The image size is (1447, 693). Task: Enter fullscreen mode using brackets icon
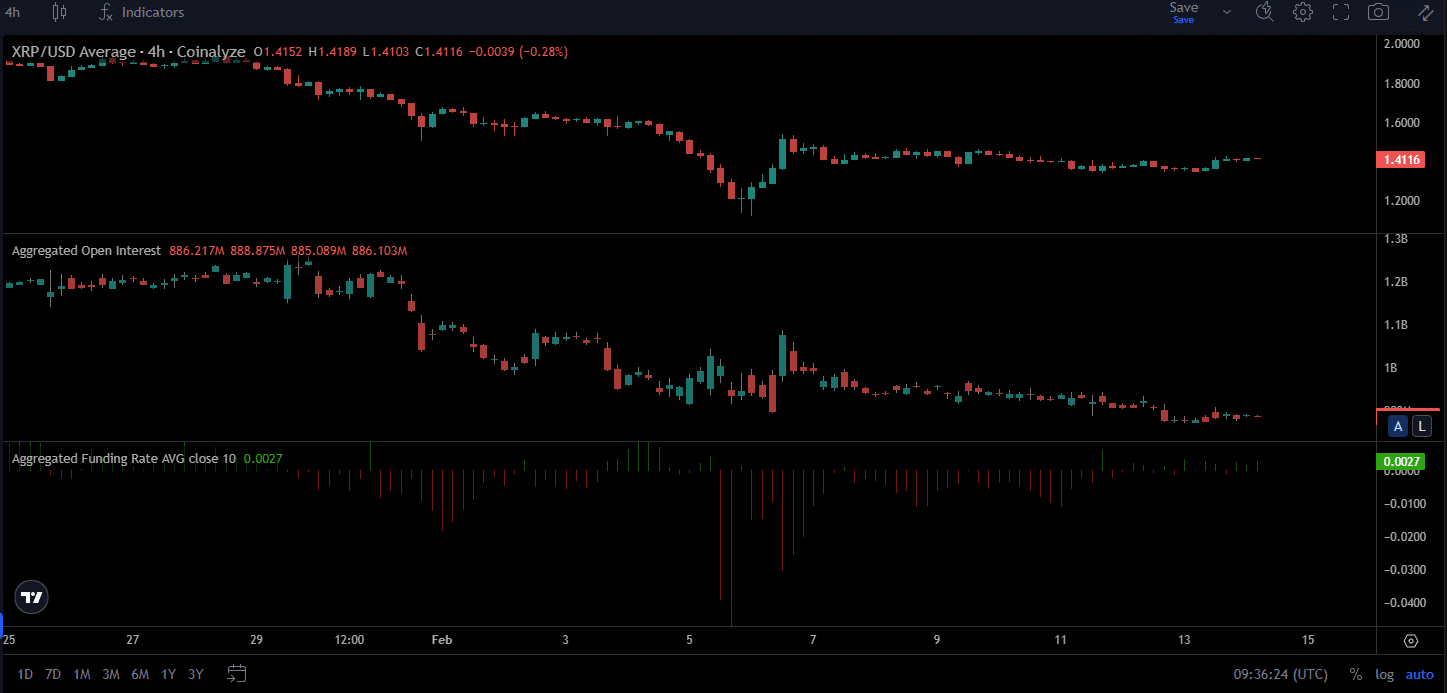click(x=1340, y=12)
